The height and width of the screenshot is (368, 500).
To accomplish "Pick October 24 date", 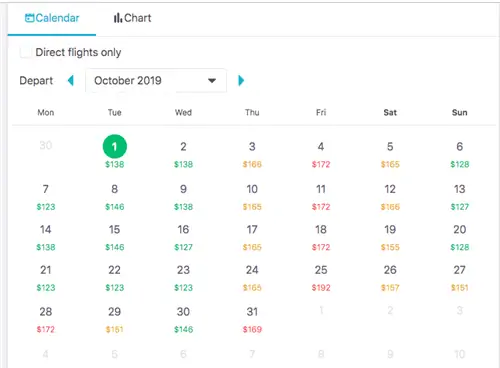I will (252, 278).
